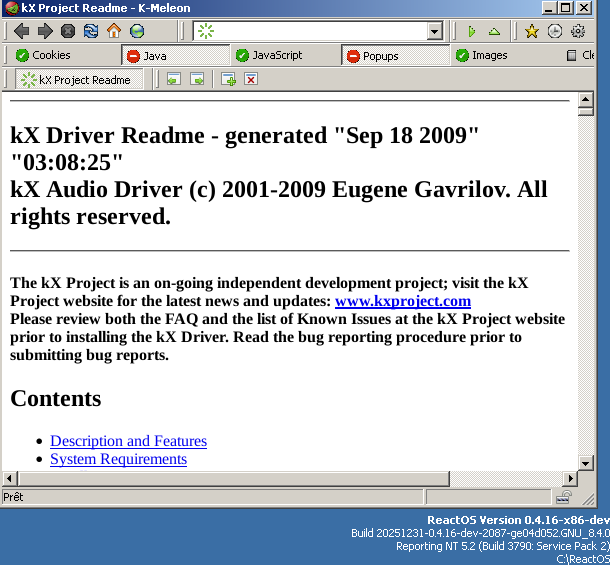This screenshot has height=565, width=610.
Task: Open the preferences gear icon
Action: tap(578, 31)
